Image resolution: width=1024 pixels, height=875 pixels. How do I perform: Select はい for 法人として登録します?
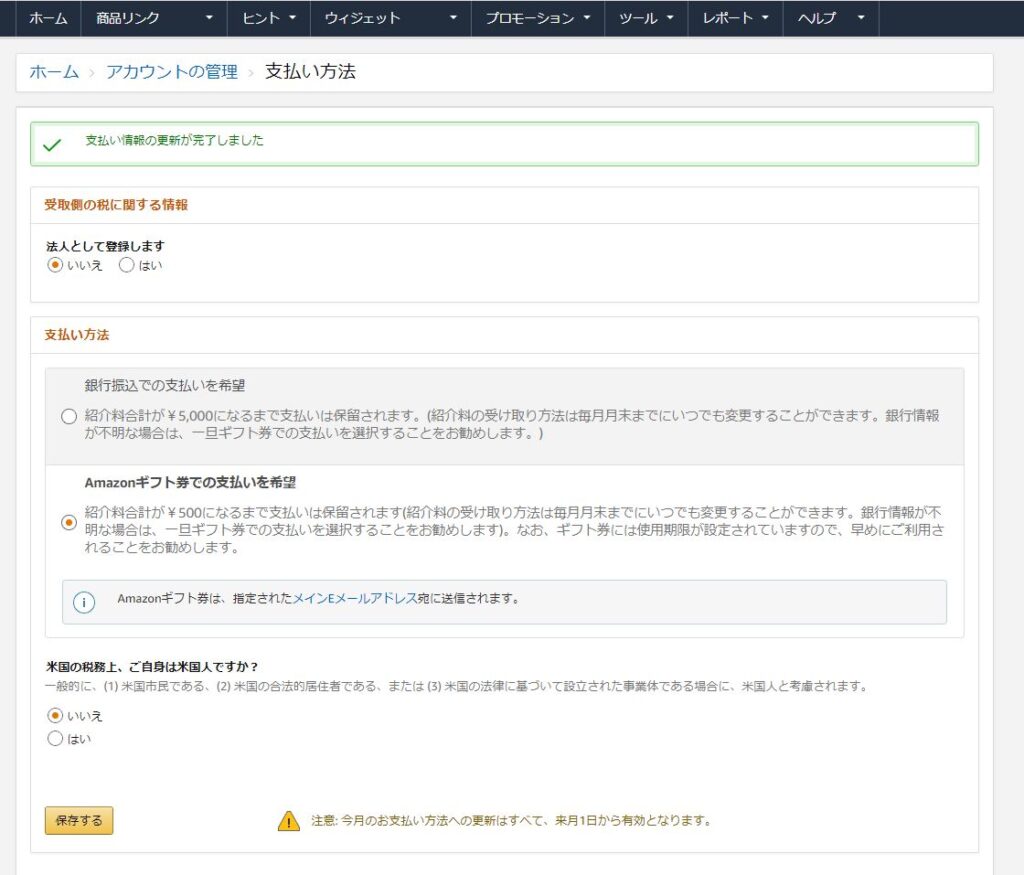click(x=126, y=264)
